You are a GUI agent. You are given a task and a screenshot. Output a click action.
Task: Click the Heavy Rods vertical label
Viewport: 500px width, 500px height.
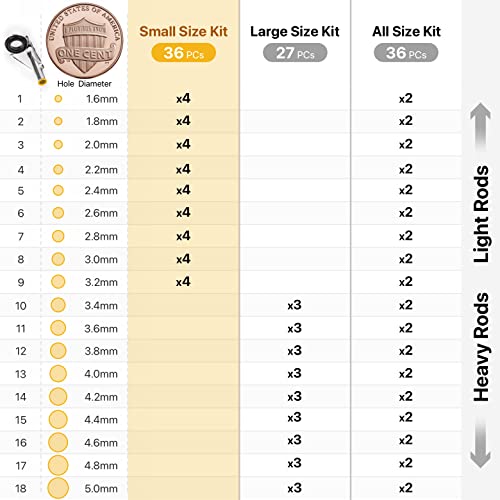pos(481,347)
